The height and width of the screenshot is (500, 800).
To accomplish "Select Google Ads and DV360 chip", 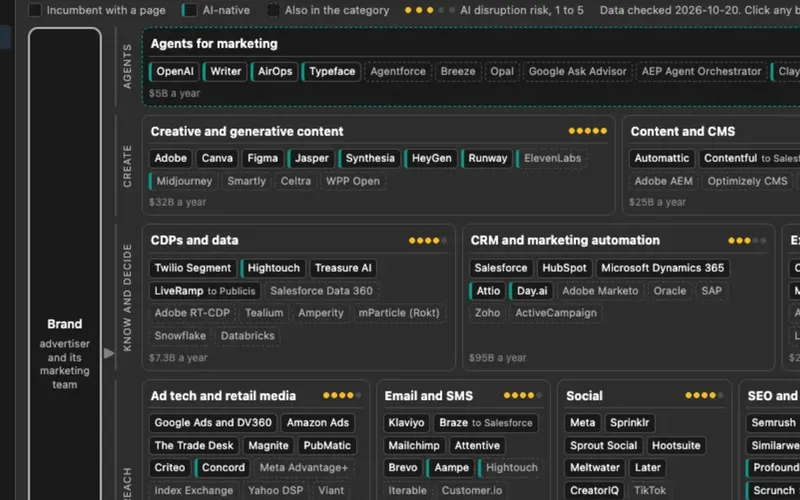I will click(x=213, y=423).
